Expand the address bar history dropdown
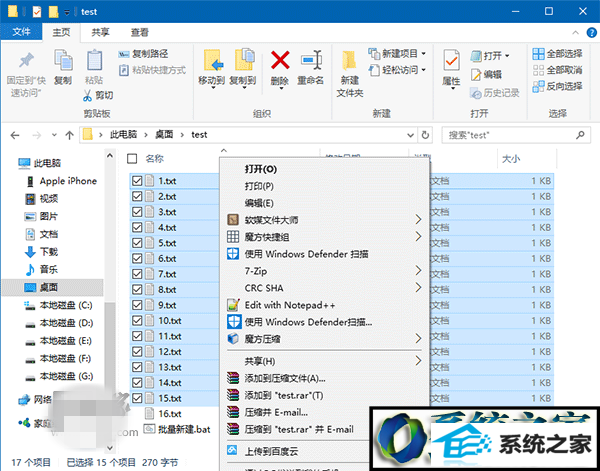 (x=410, y=135)
